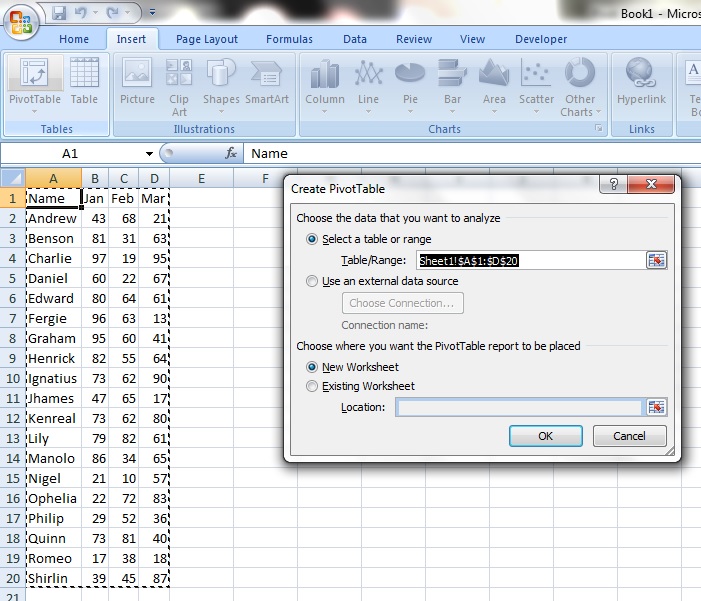
Task: Choose 'Select a table or range' option
Action: point(313,239)
